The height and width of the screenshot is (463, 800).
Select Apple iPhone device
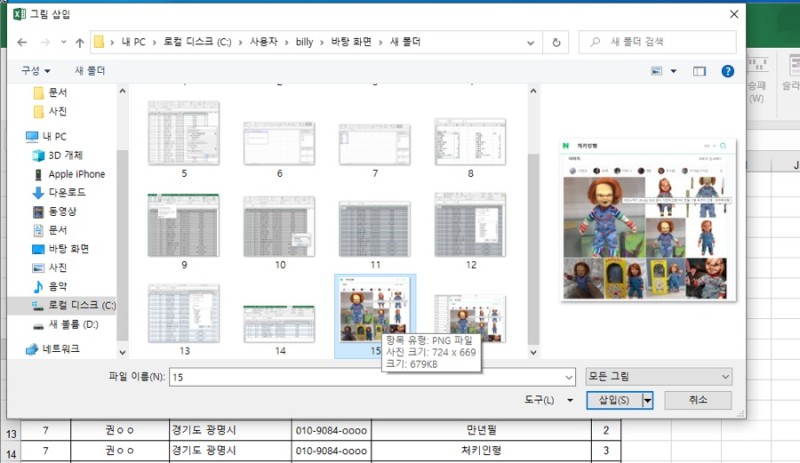pos(69,174)
